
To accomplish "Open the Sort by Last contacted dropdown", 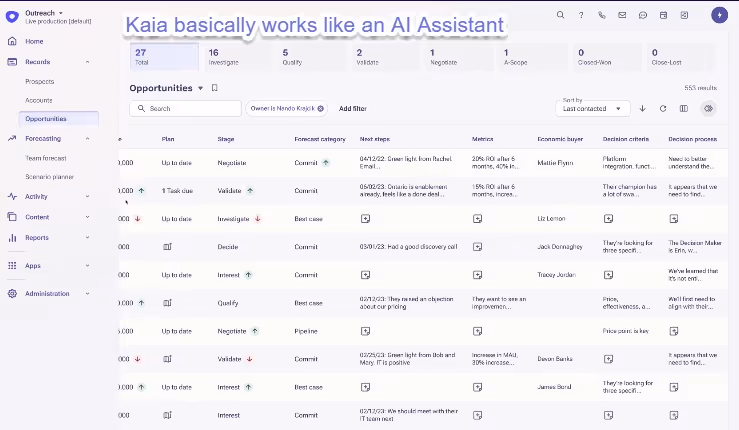I will tap(593, 108).
